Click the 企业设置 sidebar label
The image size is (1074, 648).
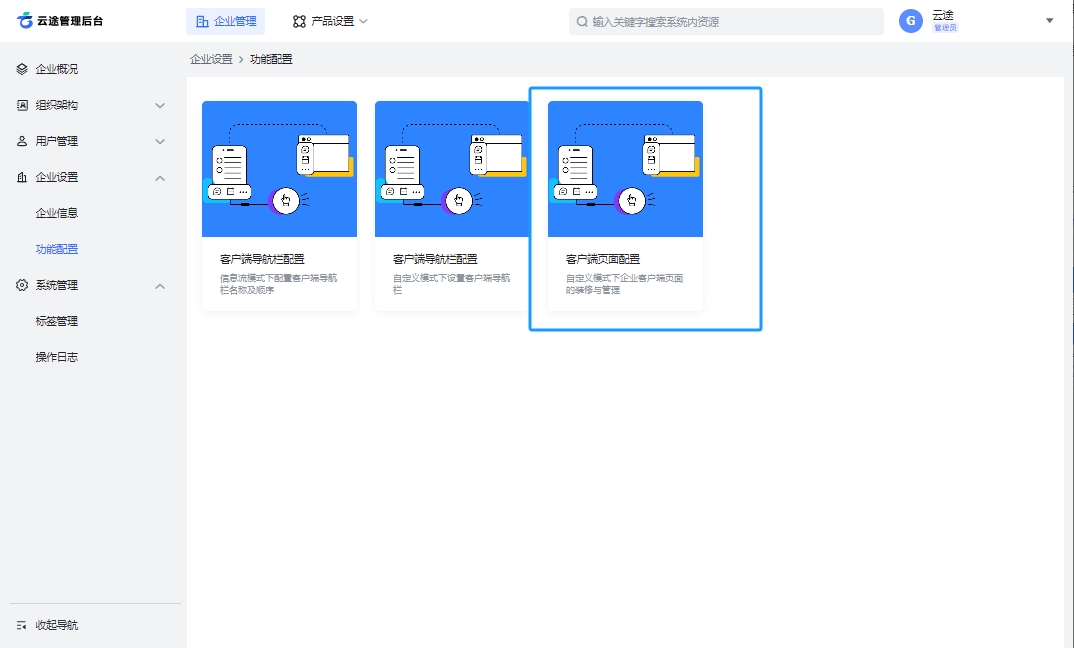[x=57, y=177]
